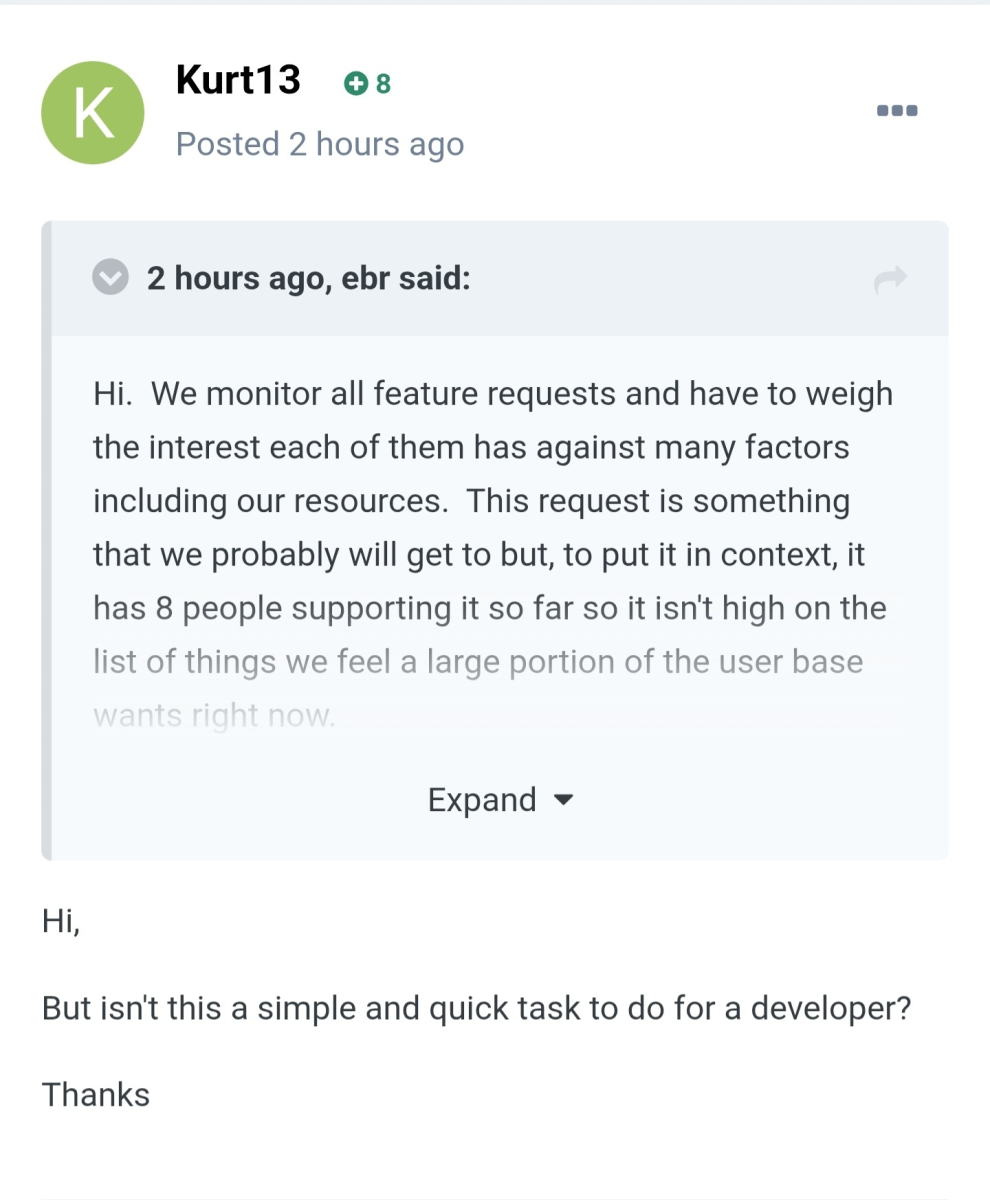Viewport: 990px width, 1200px height.
Task: Click the Kurt13 username heading
Action: tap(238, 80)
